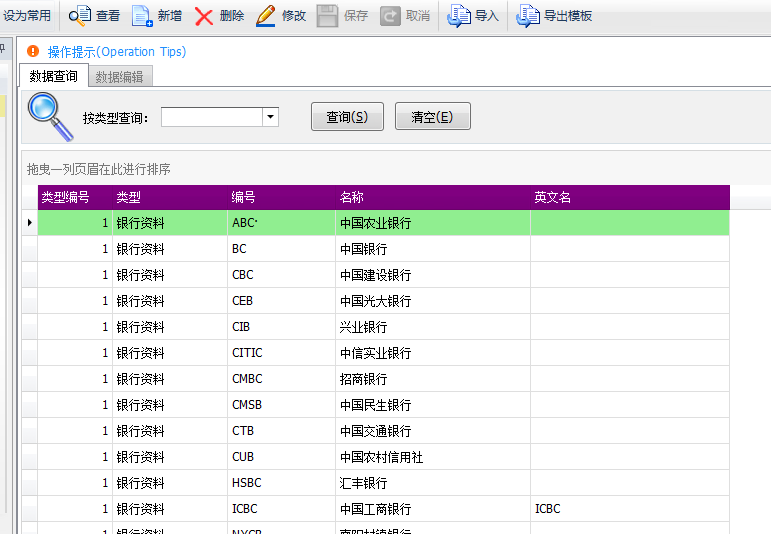Click the CTB code cell
Viewport: 771px width, 534px height.
[x=282, y=431]
